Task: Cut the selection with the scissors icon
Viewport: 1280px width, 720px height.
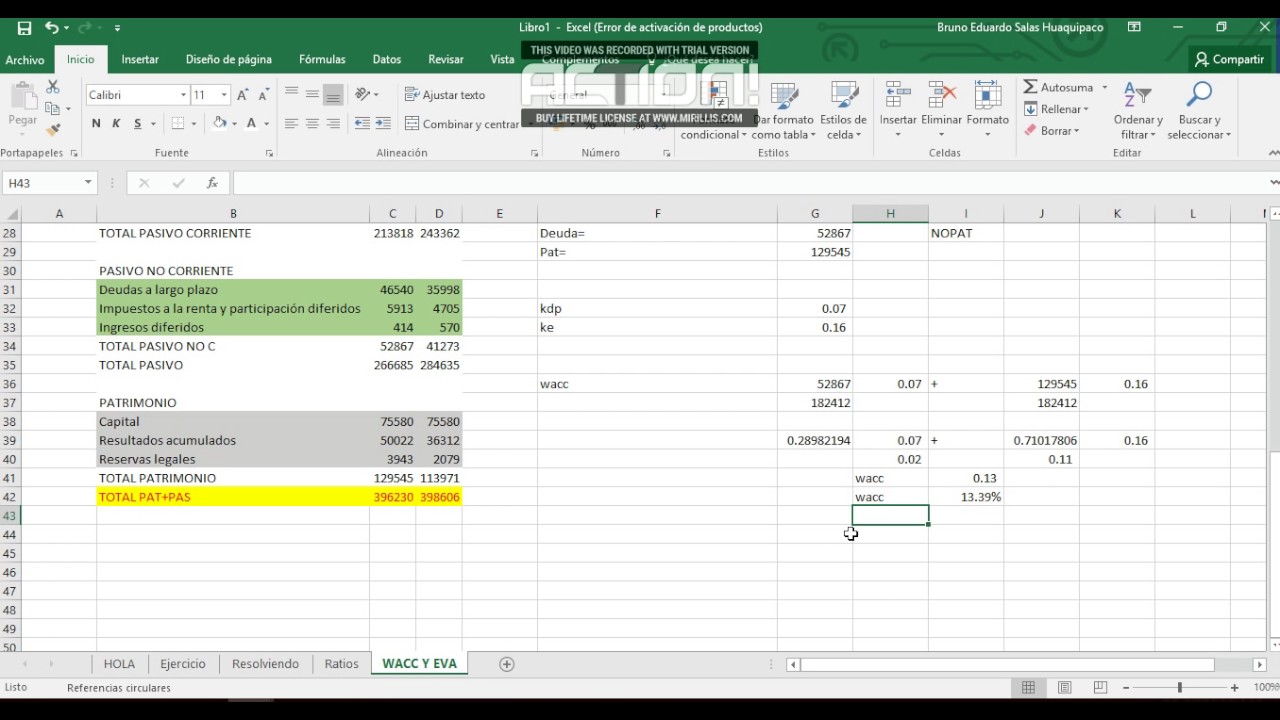Action: pyautogui.click(x=53, y=88)
